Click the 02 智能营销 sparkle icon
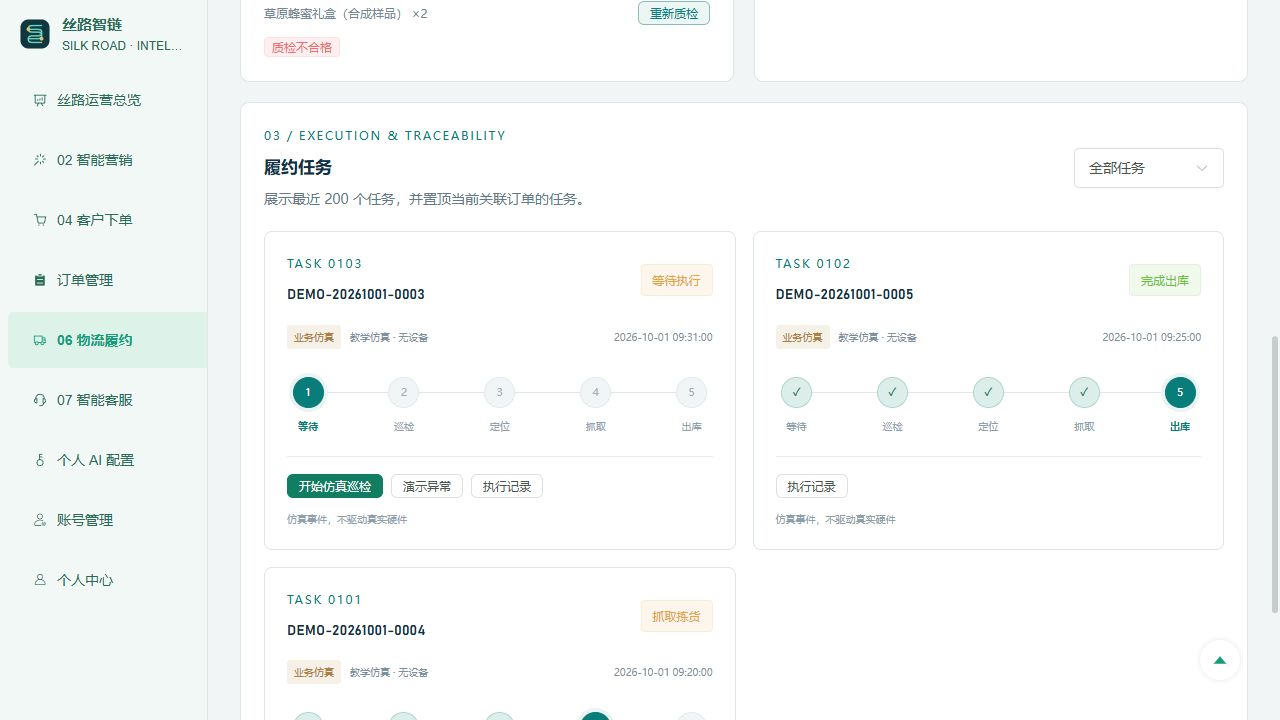The width and height of the screenshot is (1280, 720). click(40, 160)
